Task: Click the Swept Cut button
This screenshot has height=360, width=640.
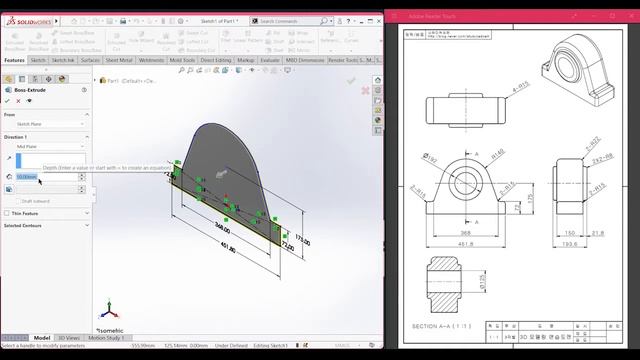Action: (193, 33)
